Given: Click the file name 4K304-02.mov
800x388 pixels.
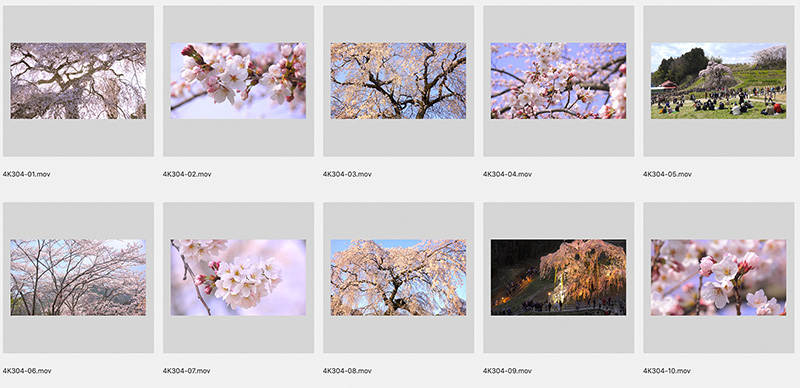Looking at the screenshot, I should [187, 174].
